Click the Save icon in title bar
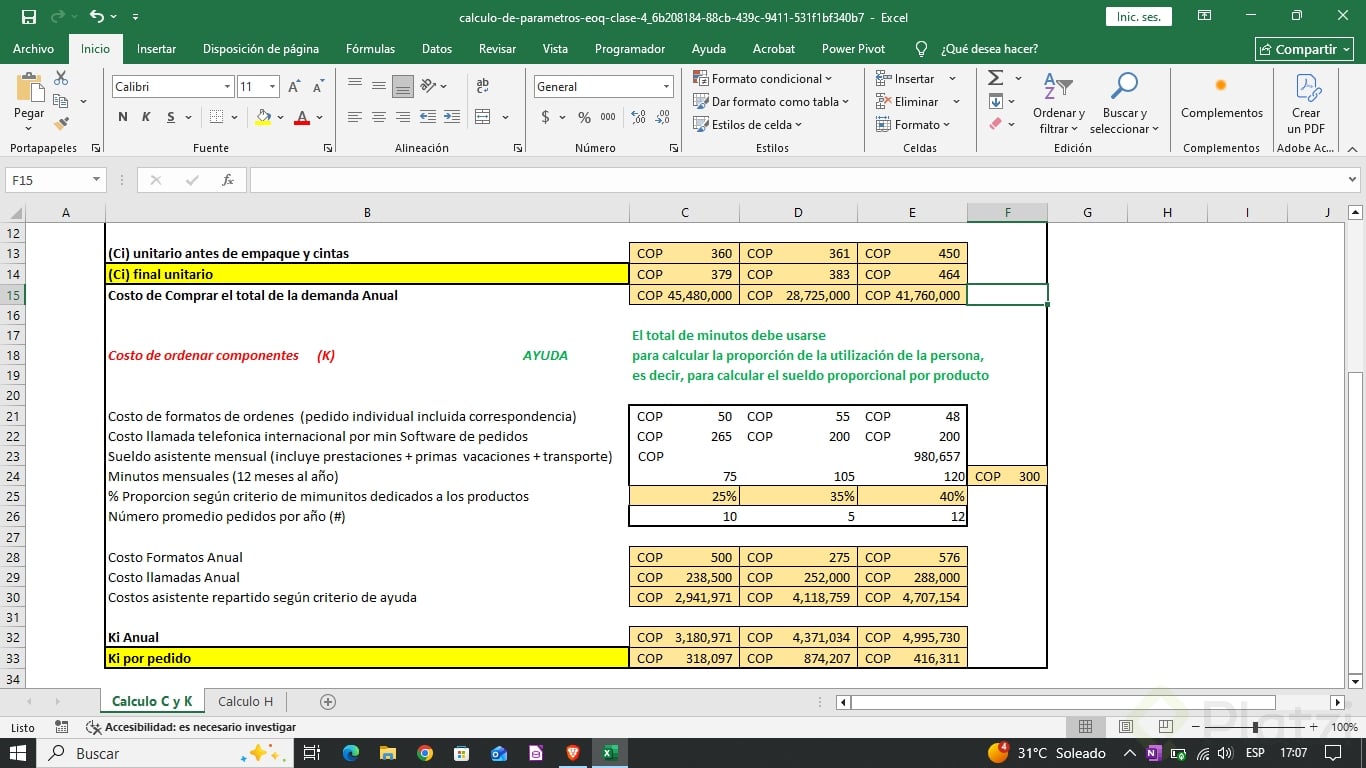This screenshot has height=768, width=1366. point(28,17)
